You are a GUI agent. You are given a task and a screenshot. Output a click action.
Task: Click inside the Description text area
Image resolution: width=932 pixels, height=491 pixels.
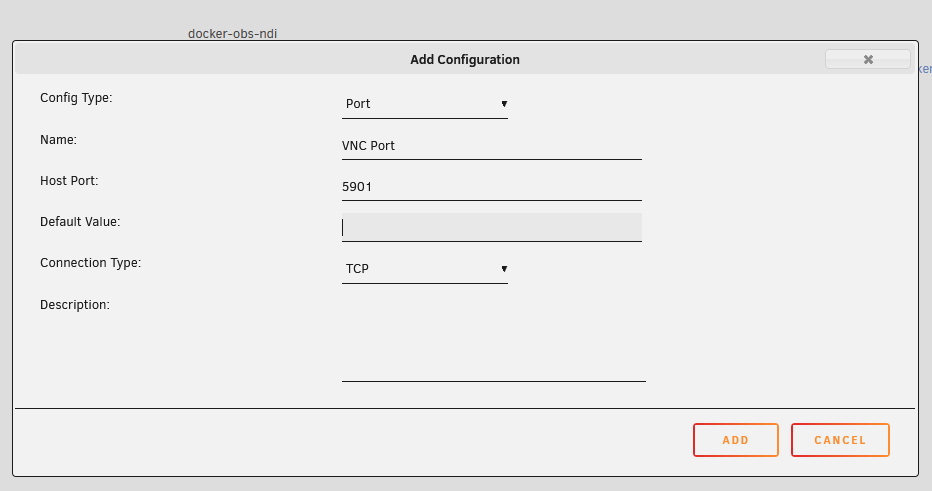pos(493,339)
